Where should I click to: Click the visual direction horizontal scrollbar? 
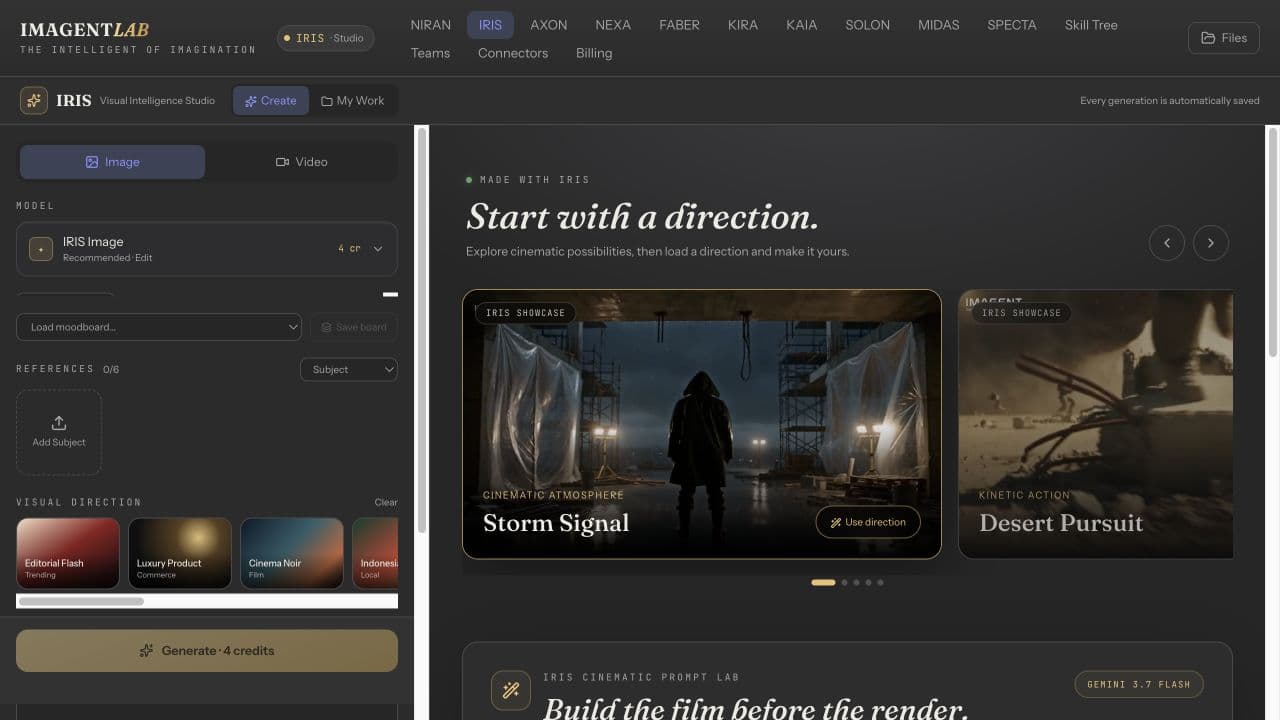pyautogui.click(x=81, y=601)
